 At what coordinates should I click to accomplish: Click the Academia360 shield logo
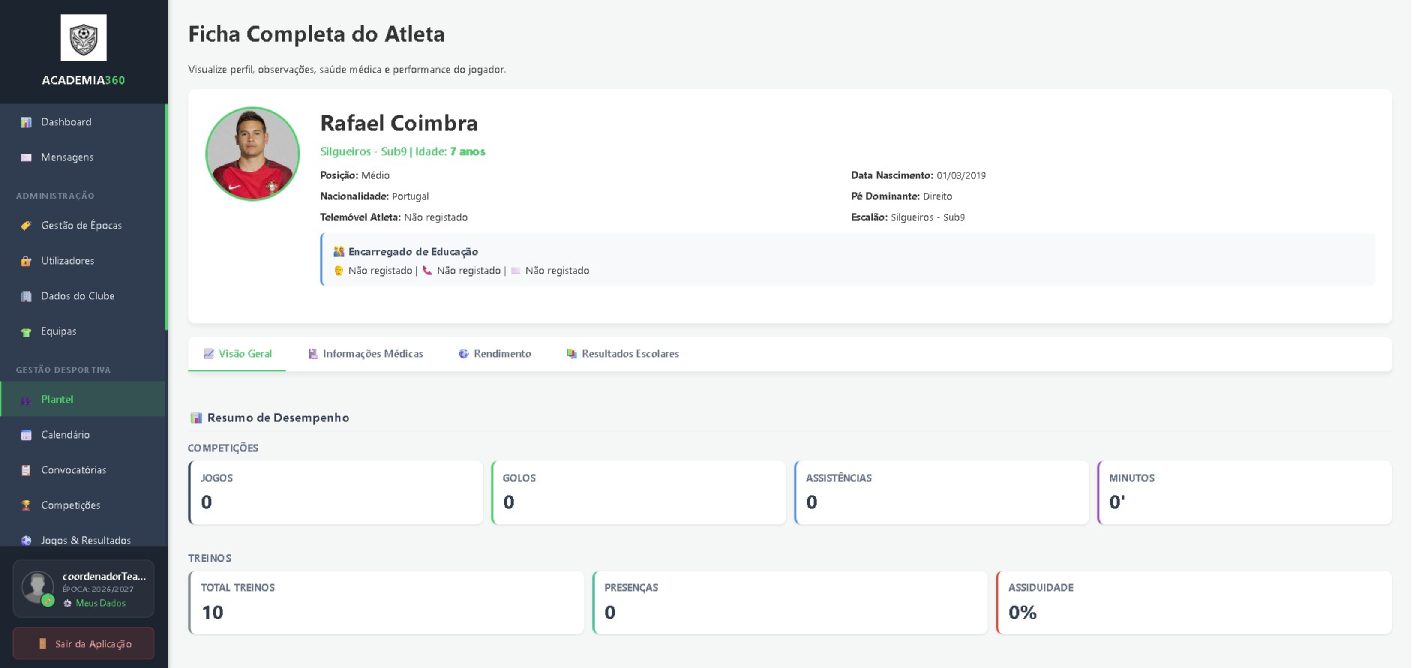click(x=83, y=38)
